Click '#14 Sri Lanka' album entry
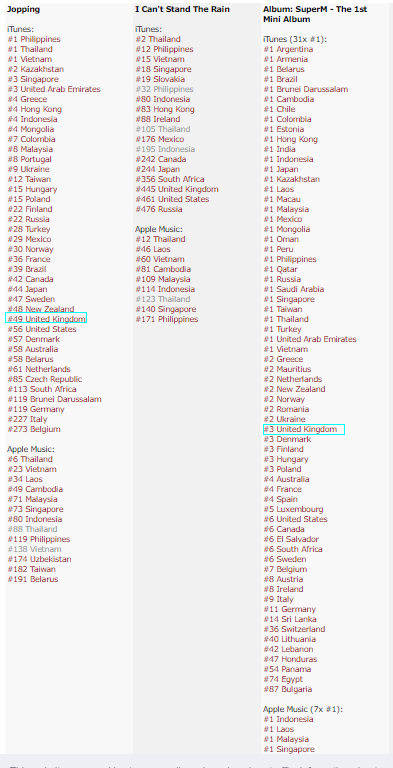This screenshot has height=768, width=393. [x=290, y=619]
